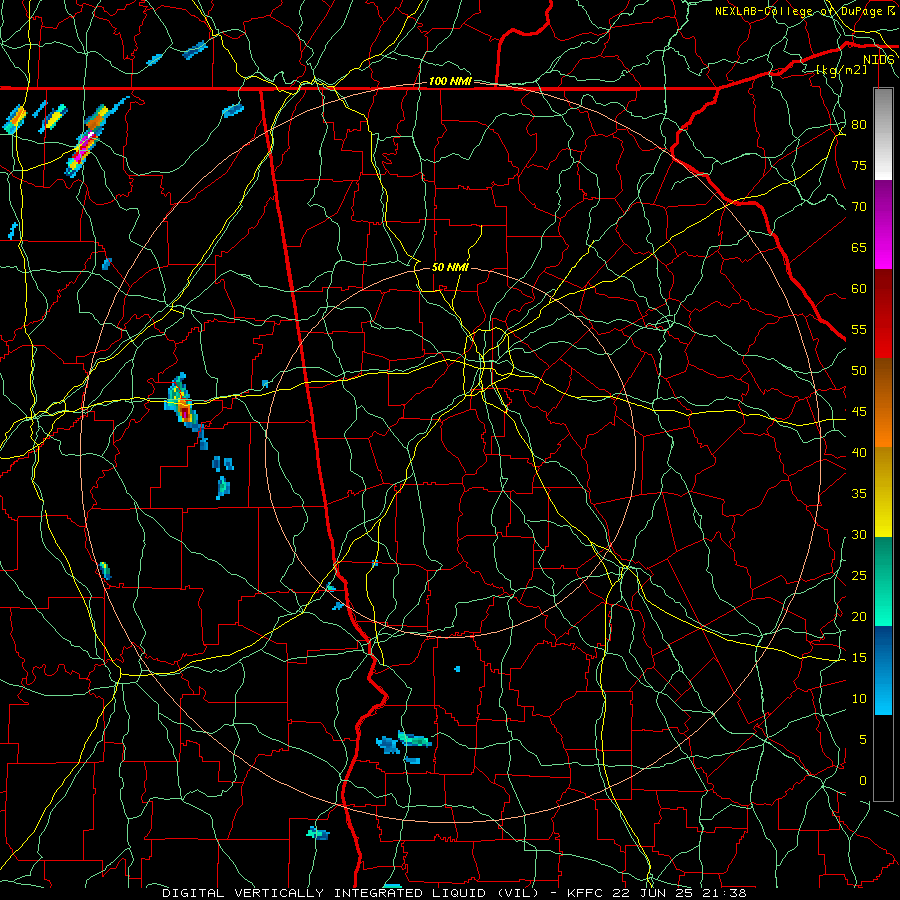Pick the magenta-purple band of the color scale
Screen dimensions: 900x900
883,224
